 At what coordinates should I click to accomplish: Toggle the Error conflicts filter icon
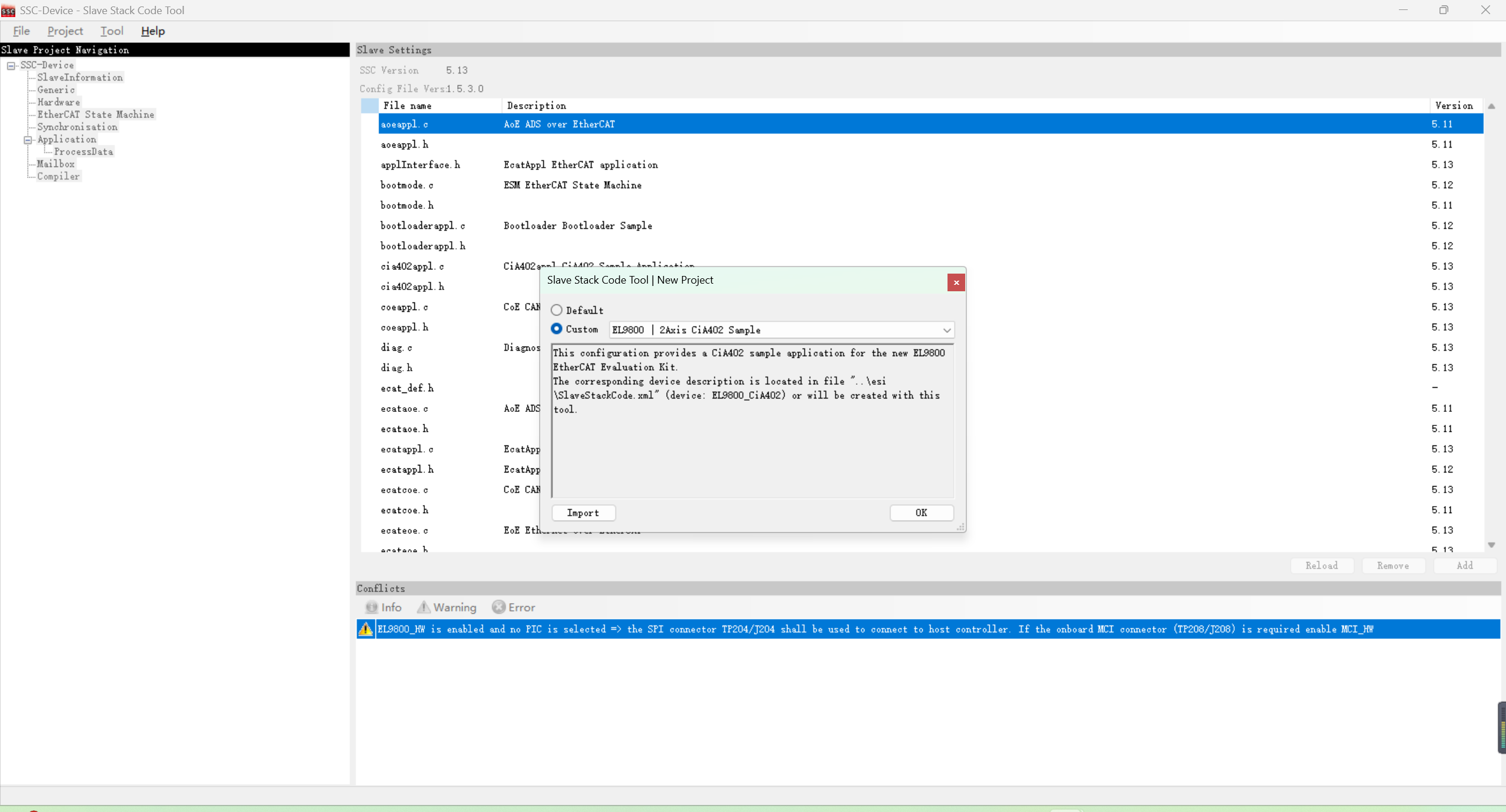point(498,607)
